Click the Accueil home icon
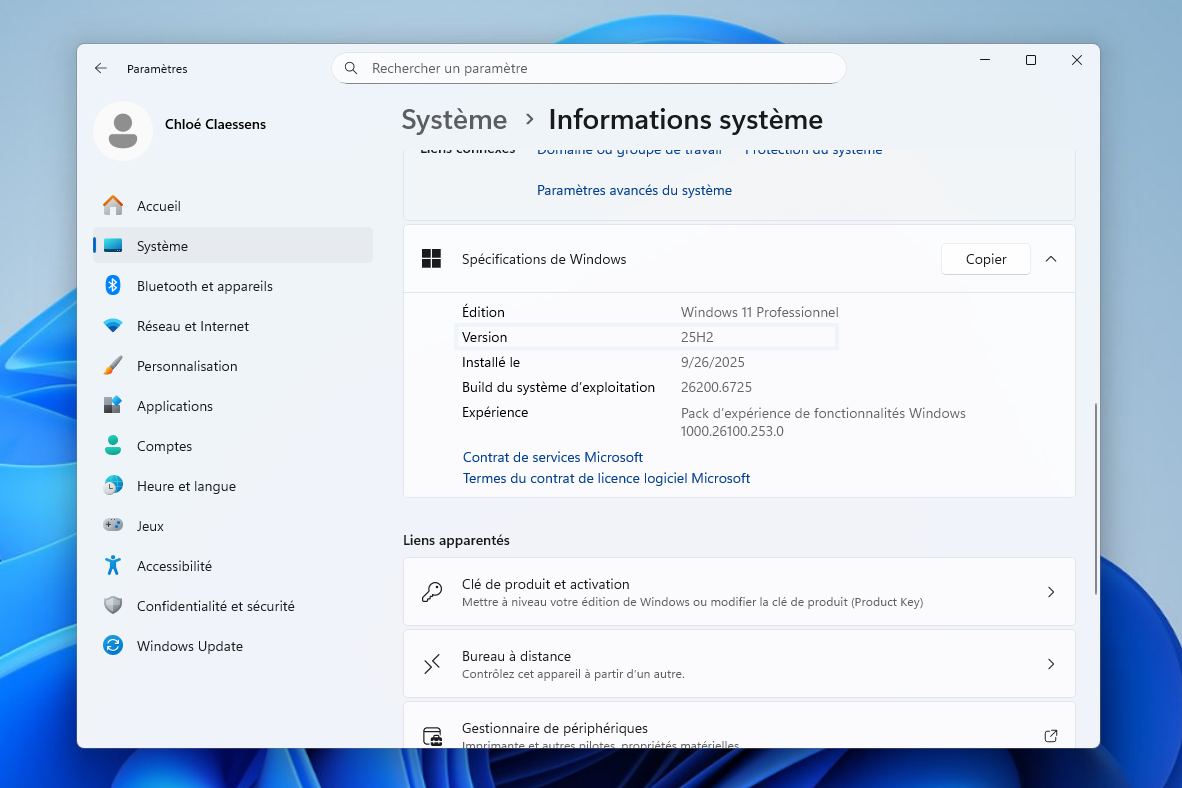Image resolution: width=1182 pixels, height=788 pixels. point(113,206)
